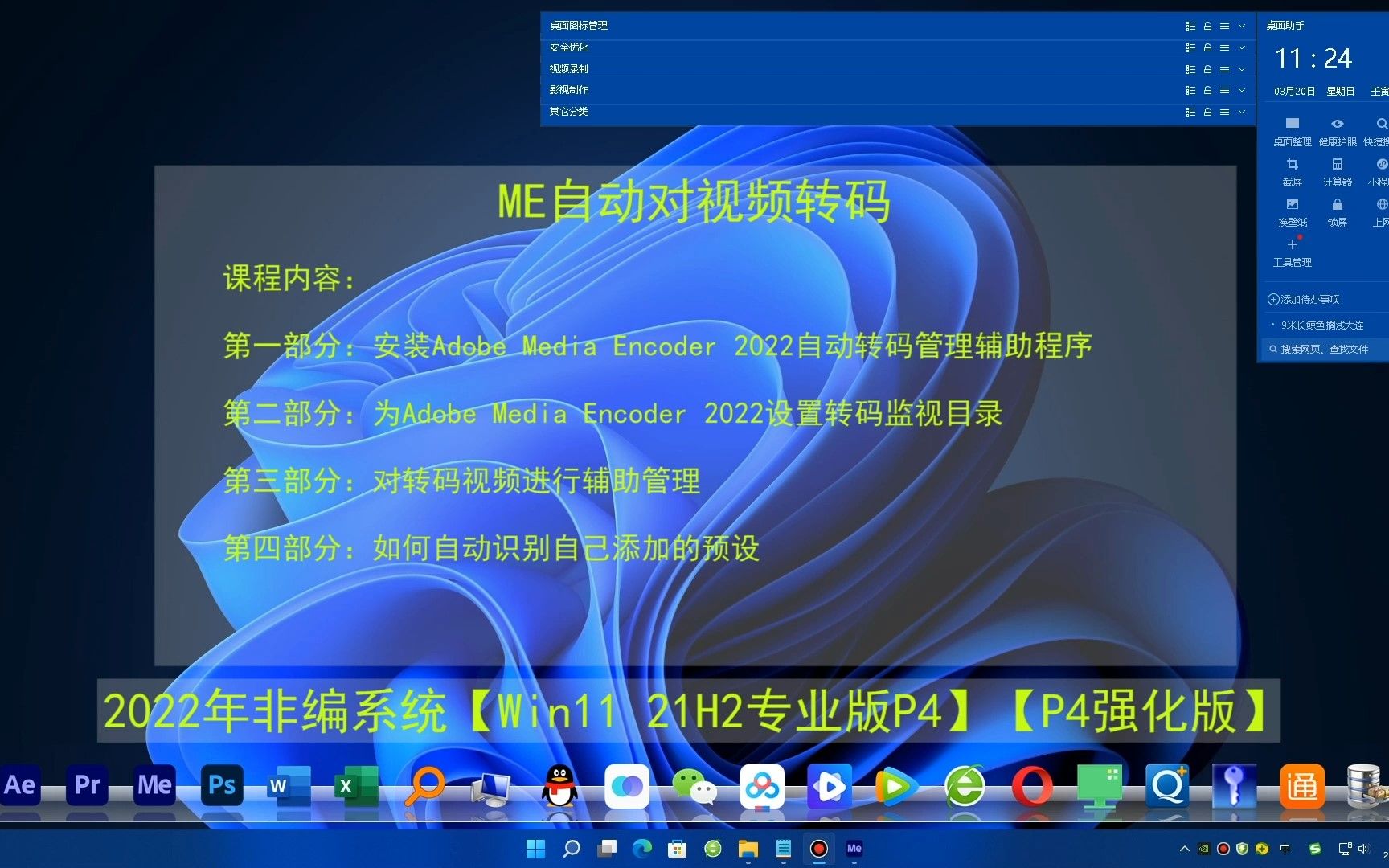1389x868 pixels.
Task: Switch list view on 影视制作 row
Action: tap(1190, 90)
